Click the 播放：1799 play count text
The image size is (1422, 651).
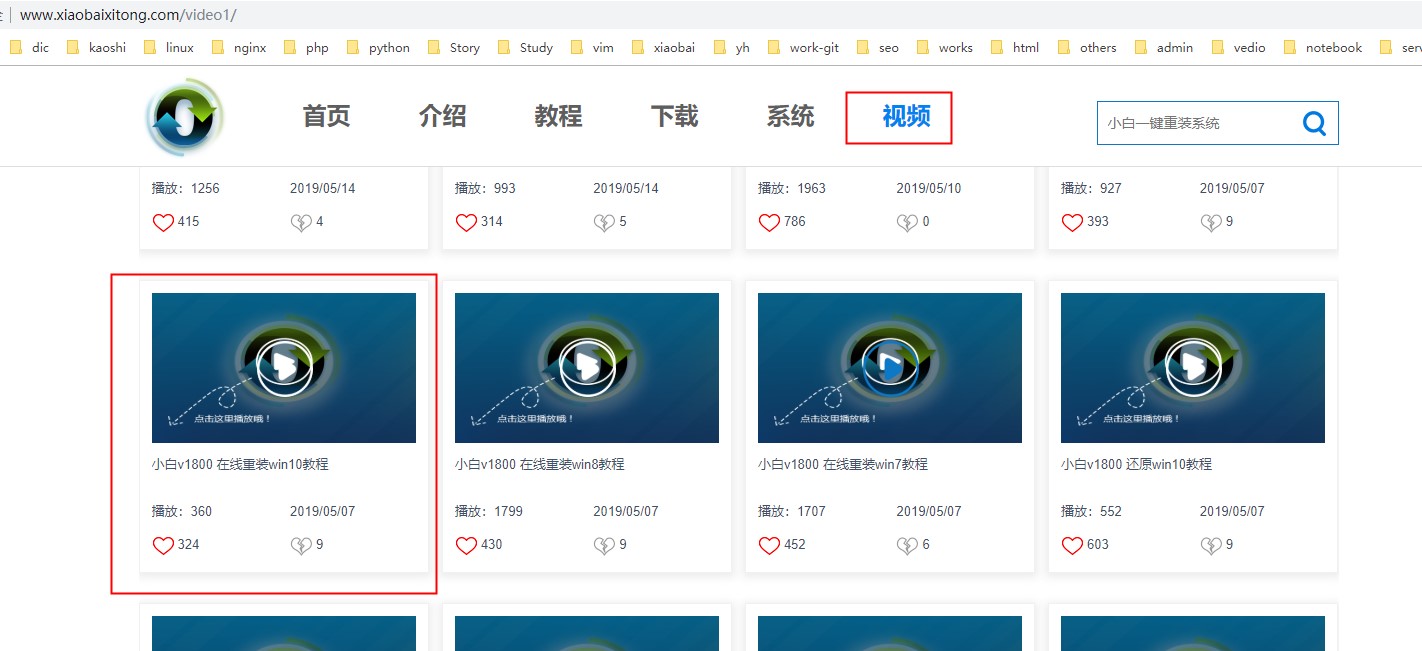coord(488,511)
